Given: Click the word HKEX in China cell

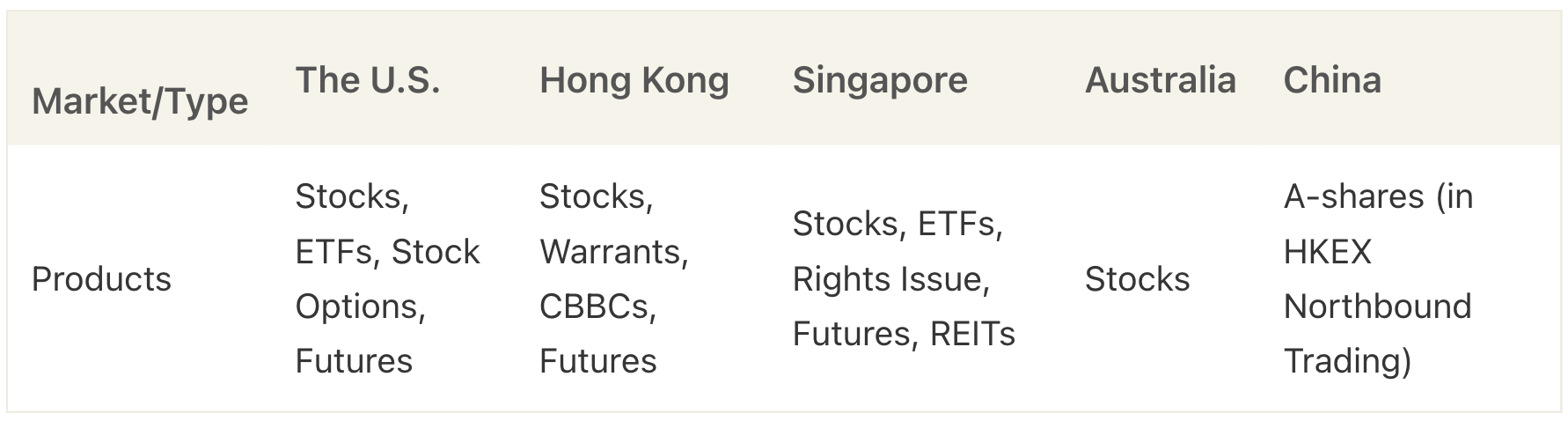Looking at the screenshot, I should (x=1327, y=252).
